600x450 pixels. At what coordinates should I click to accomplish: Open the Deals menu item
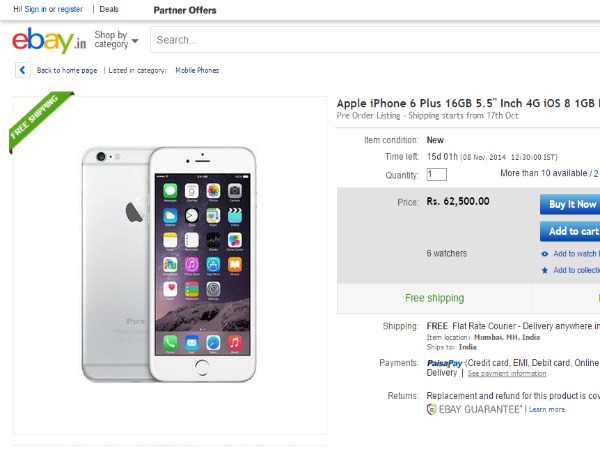tap(109, 9)
